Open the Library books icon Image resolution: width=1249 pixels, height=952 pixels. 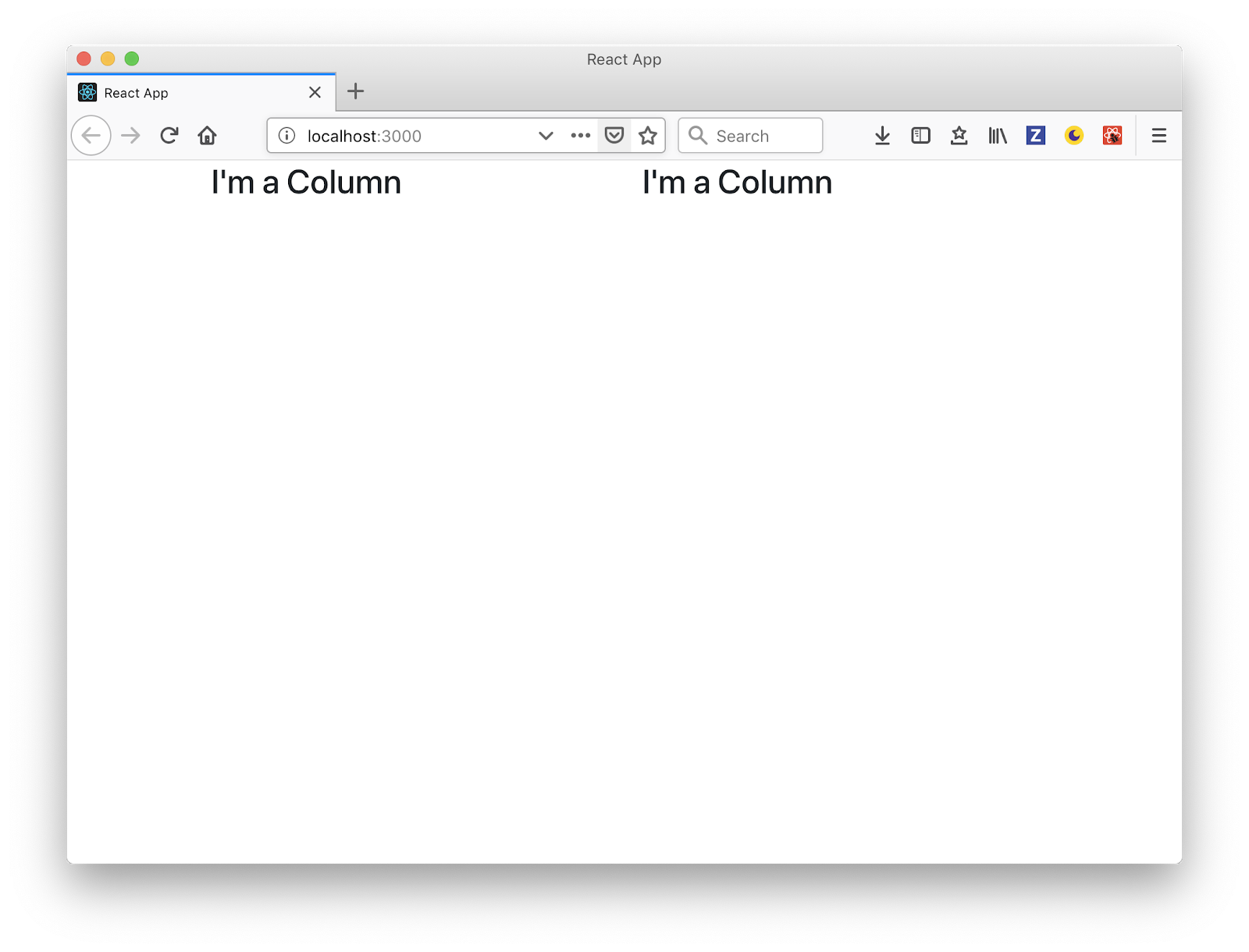click(x=997, y=136)
